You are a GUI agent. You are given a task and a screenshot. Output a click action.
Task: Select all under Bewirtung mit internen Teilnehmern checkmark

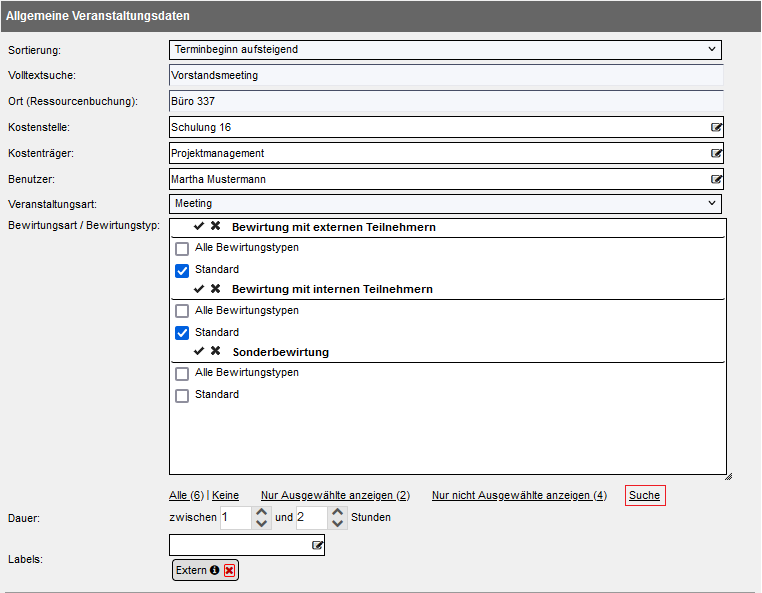tap(198, 289)
